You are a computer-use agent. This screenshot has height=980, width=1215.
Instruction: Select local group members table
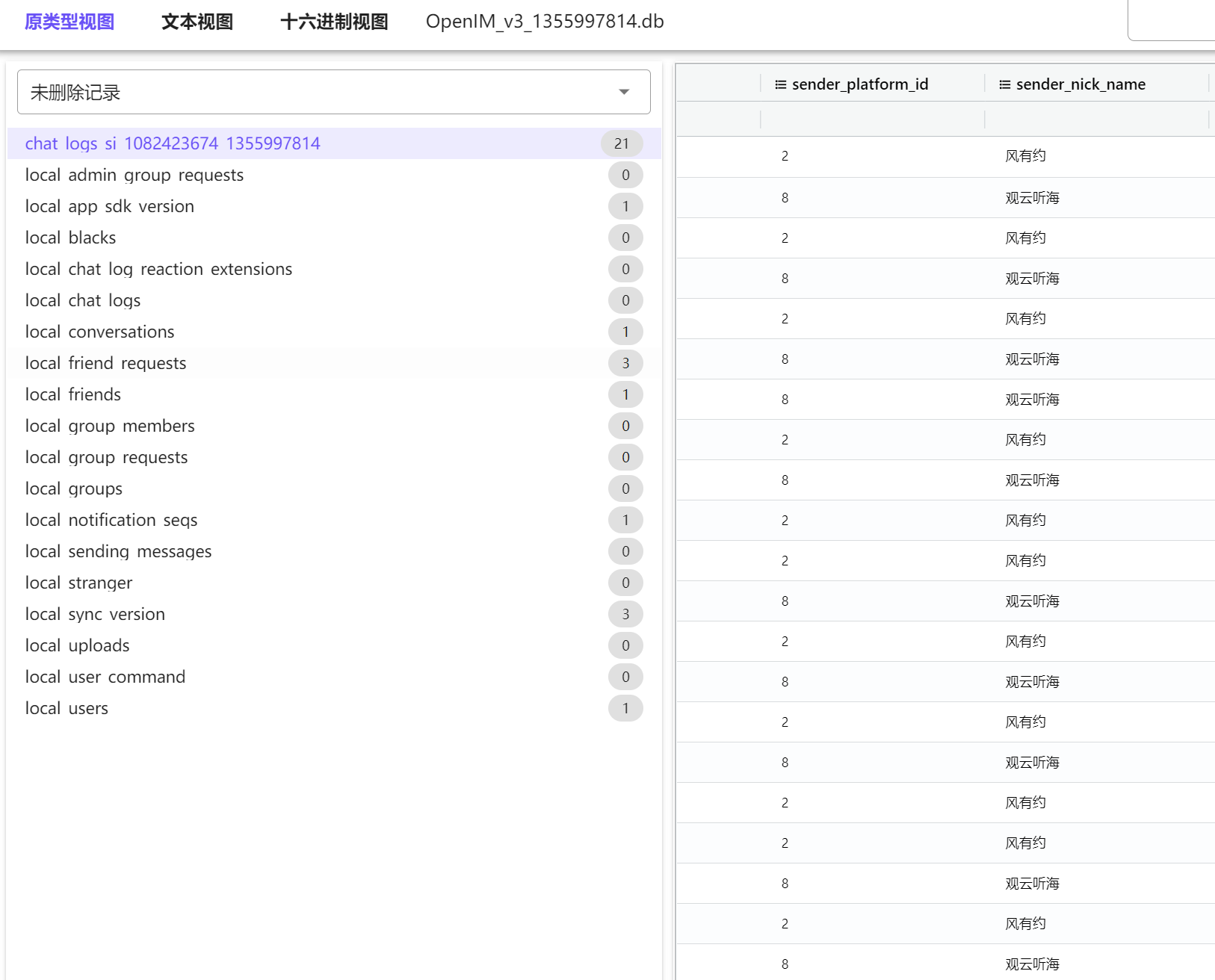334,426
